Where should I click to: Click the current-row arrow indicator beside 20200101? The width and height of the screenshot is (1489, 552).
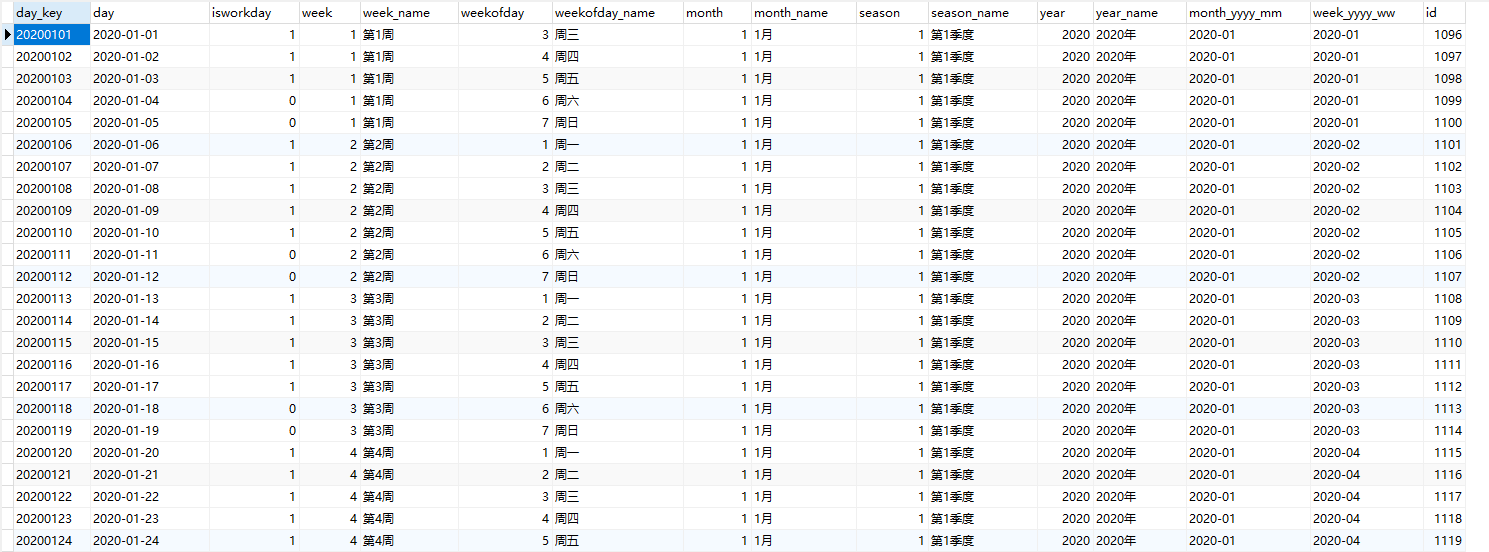coord(7,35)
